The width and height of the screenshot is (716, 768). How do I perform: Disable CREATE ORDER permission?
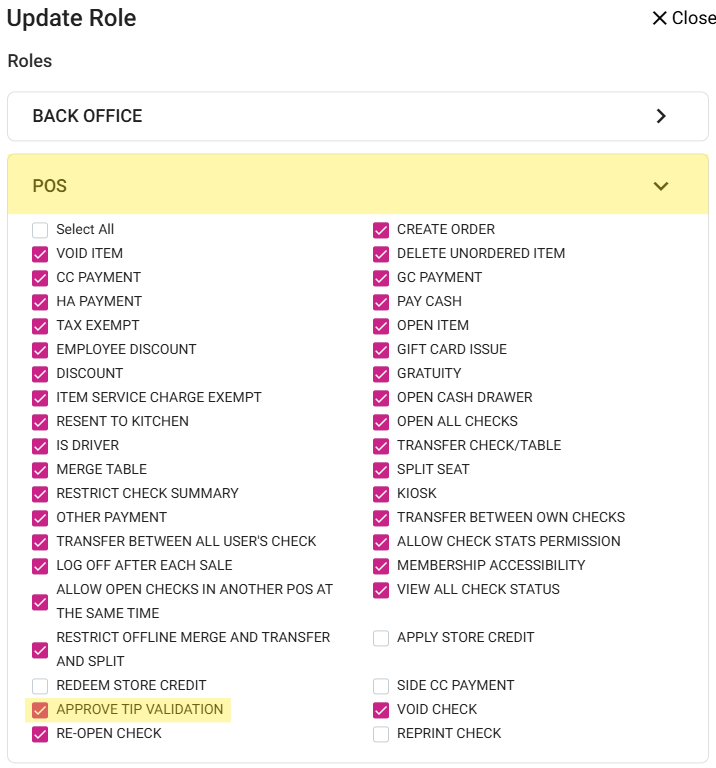pos(381,230)
